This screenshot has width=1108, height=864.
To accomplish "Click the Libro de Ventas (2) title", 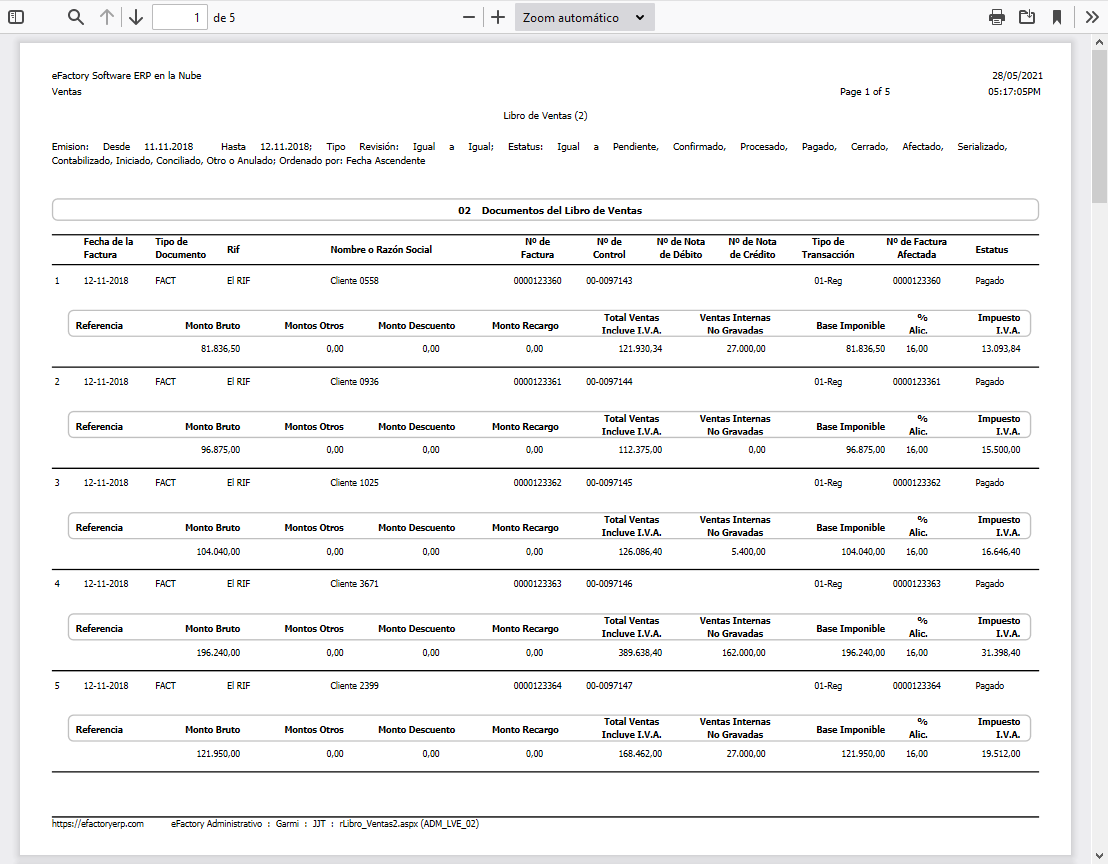I will (545, 115).
